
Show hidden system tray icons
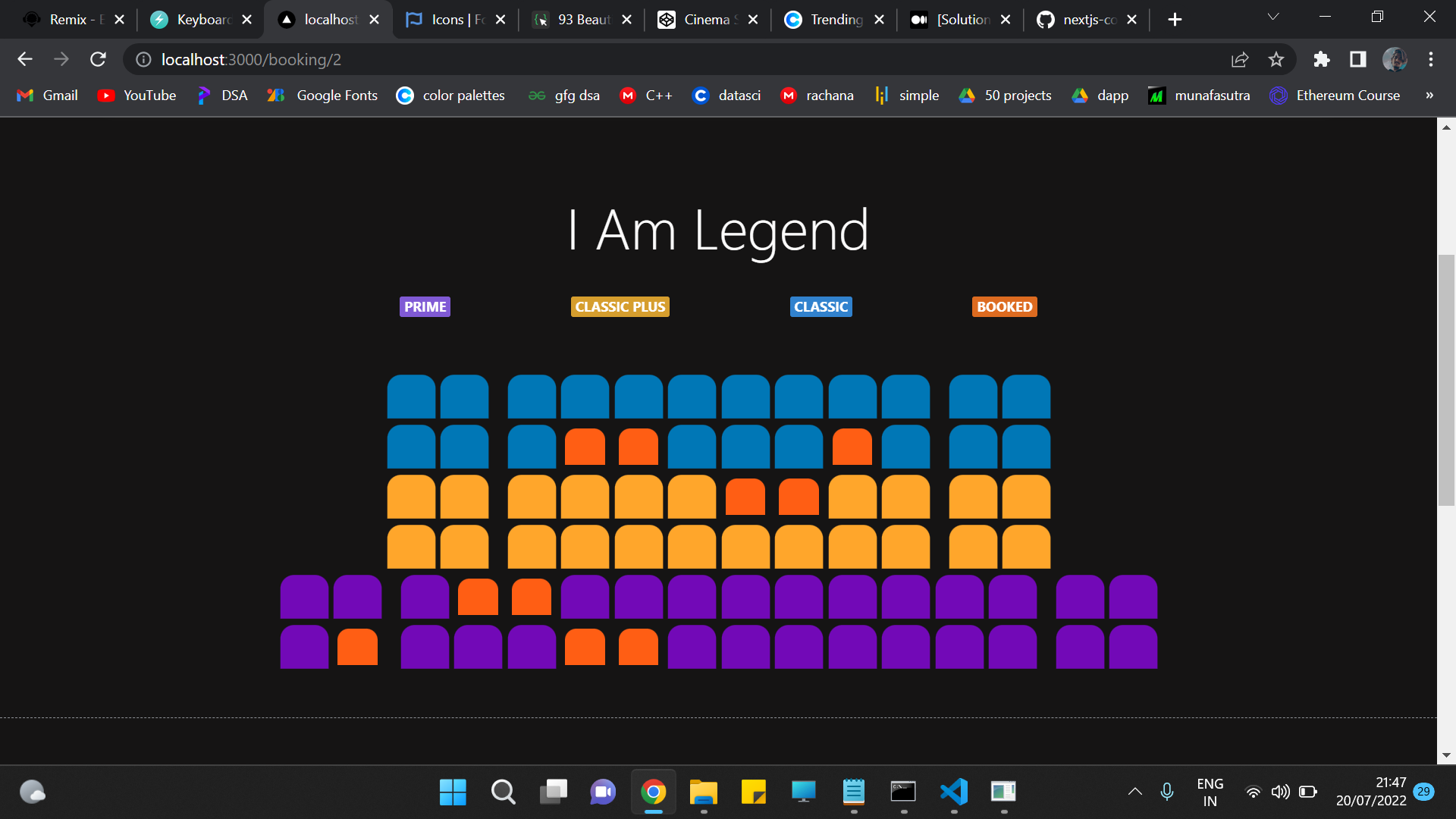(1134, 792)
